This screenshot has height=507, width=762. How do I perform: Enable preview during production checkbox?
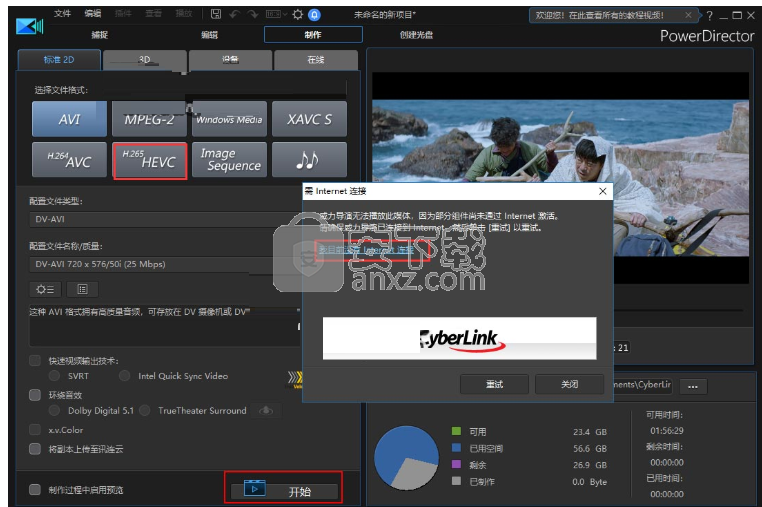click(35, 490)
